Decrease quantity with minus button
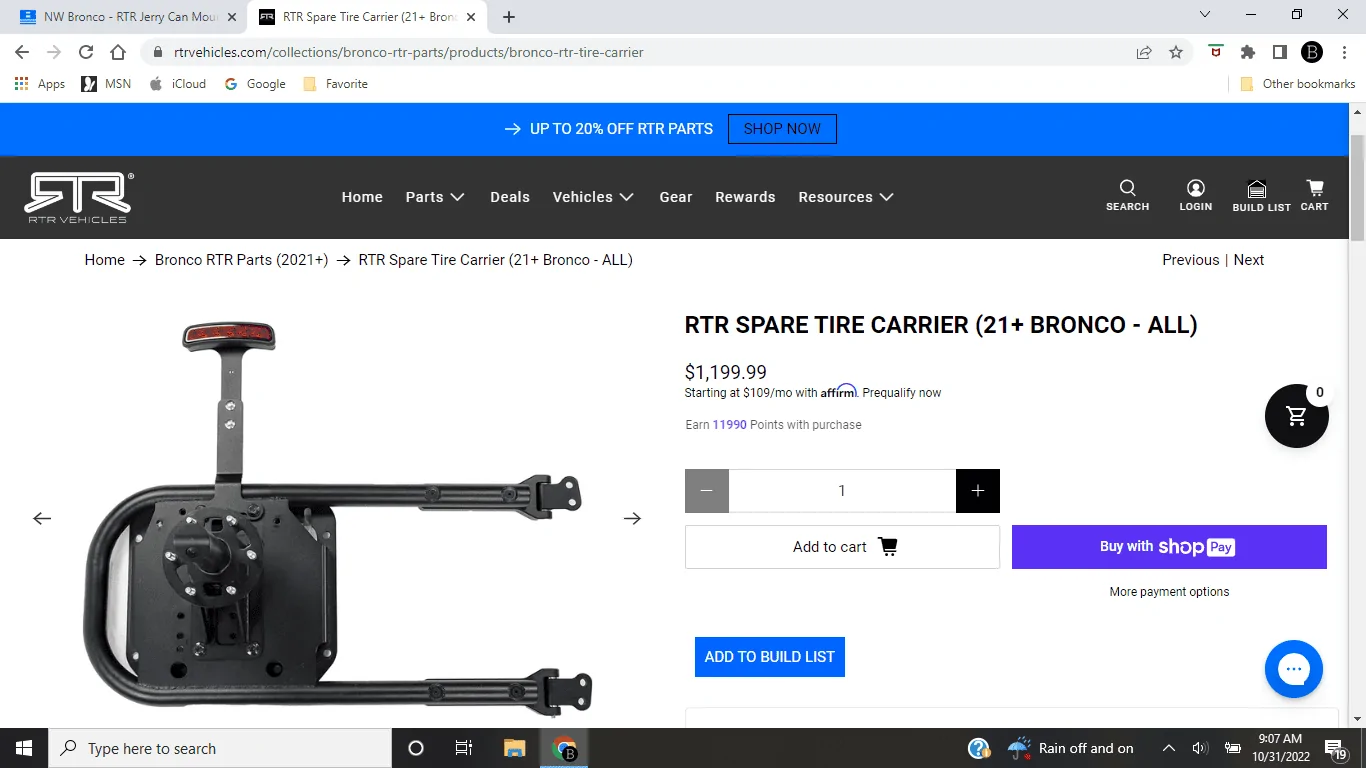The width and height of the screenshot is (1366, 768). (707, 491)
